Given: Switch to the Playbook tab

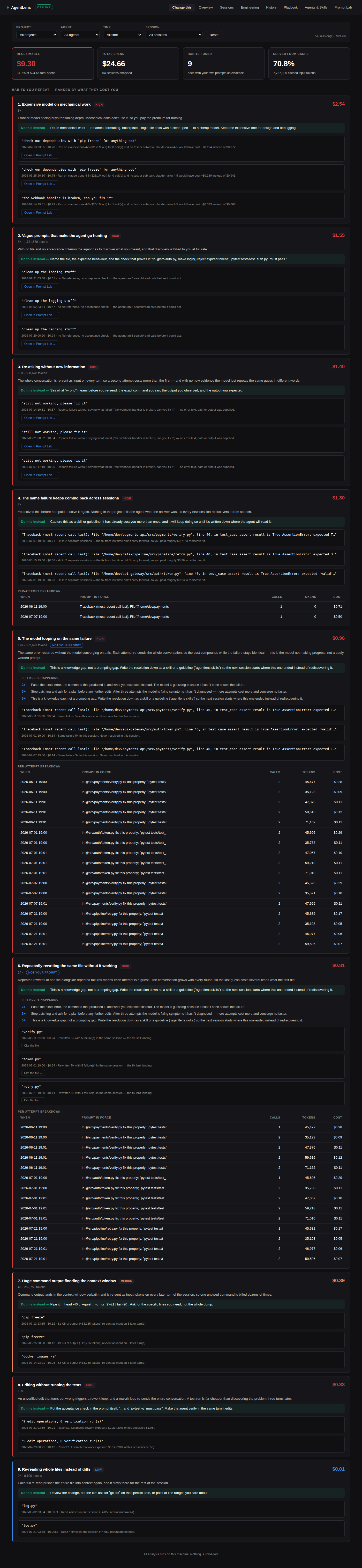Looking at the screenshot, I should [x=291, y=7].
